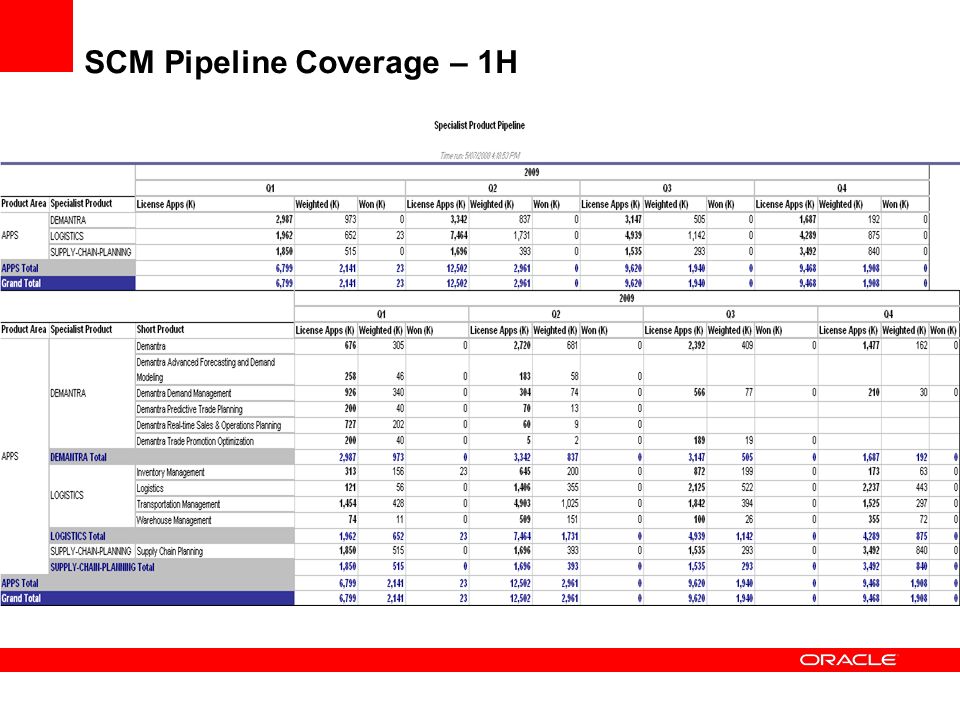Viewport: 960px width, 720px height.
Task: Click value 202 in the Real-time Sales row
Action: tap(398, 424)
